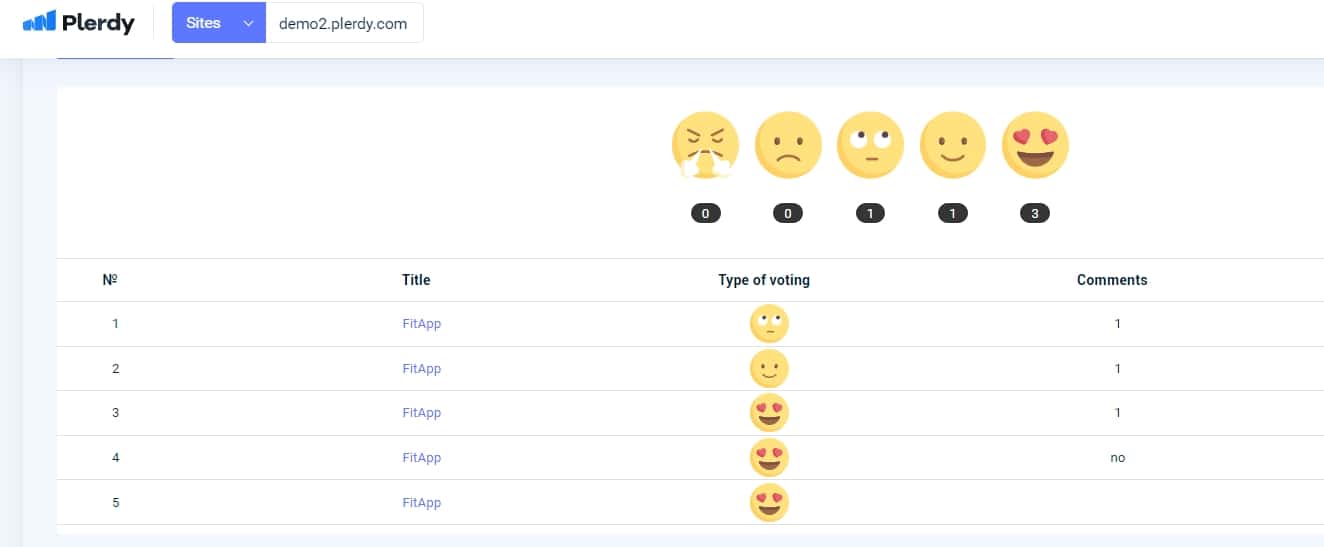Image resolution: width=1324 pixels, height=547 pixels.
Task: Click the heart-eyes vote count badge 3
Action: pos(1035,213)
